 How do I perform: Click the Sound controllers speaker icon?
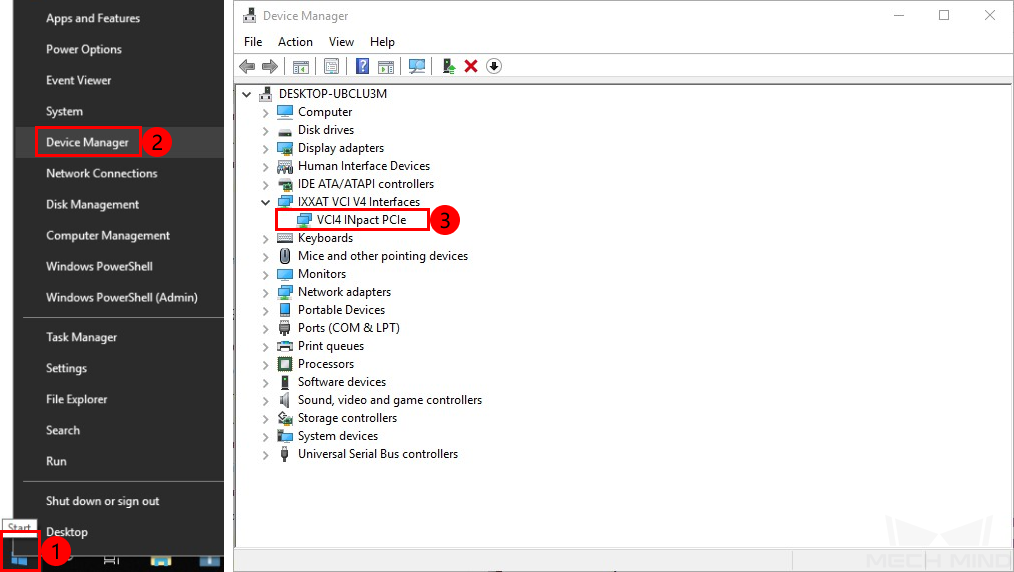tap(285, 400)
